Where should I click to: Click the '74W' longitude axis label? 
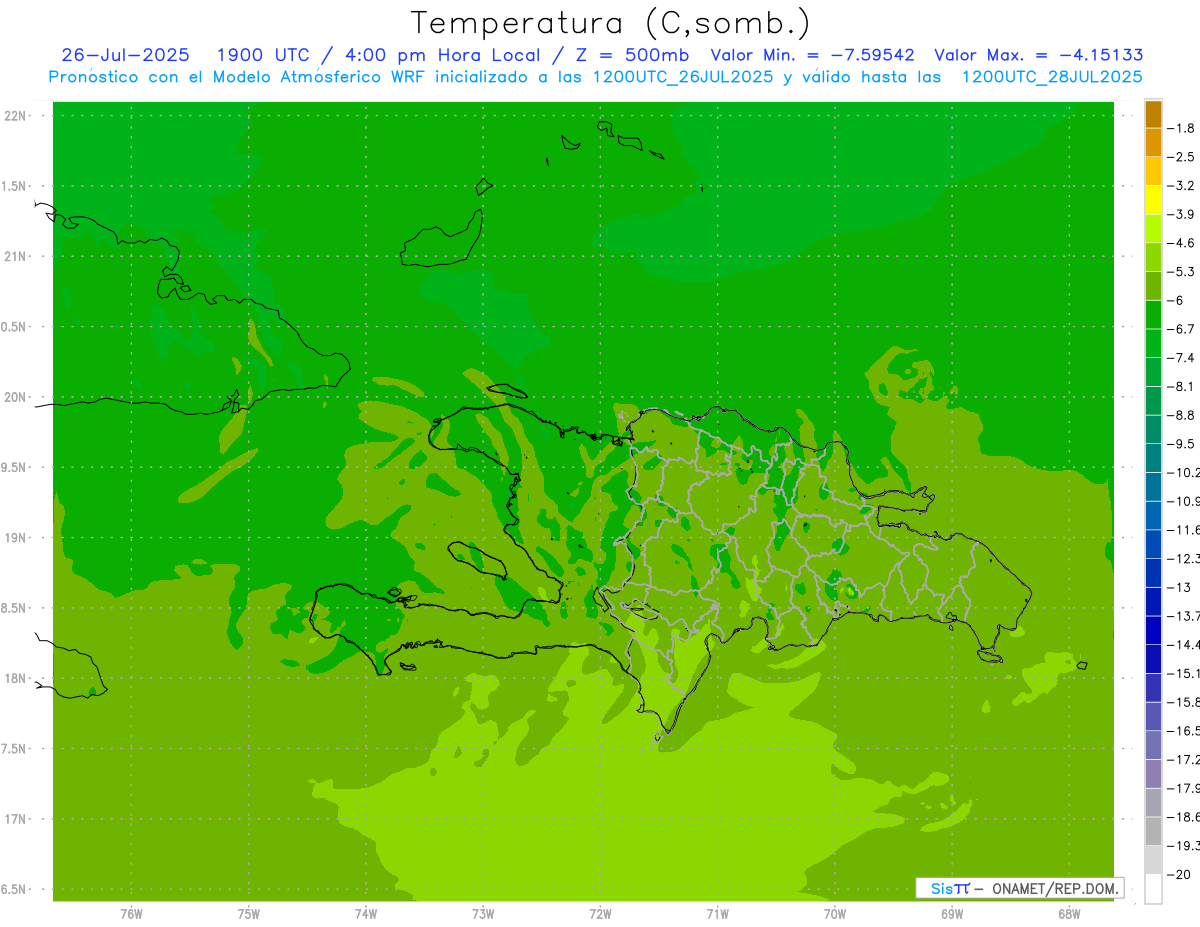click(366, 914)
